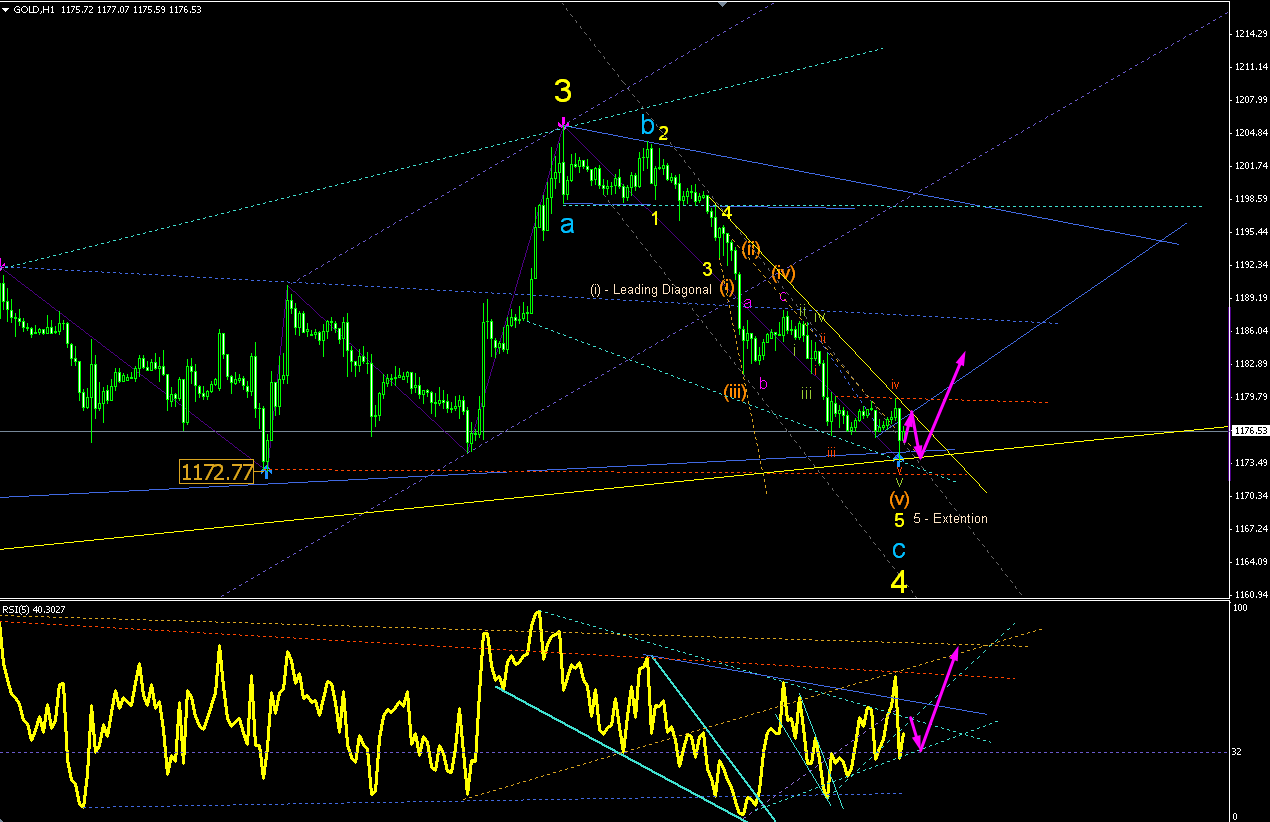Select the magenta "b" sub-wave label

(x=763, y=383)
